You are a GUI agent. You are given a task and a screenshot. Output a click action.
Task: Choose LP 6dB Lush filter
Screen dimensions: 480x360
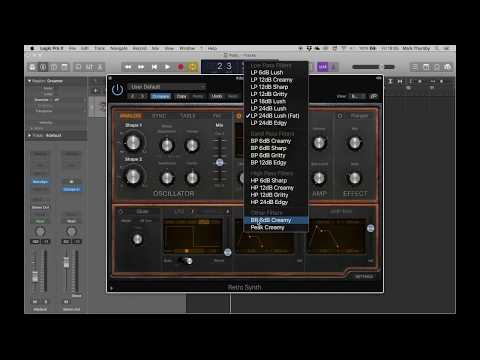point(275,72)
